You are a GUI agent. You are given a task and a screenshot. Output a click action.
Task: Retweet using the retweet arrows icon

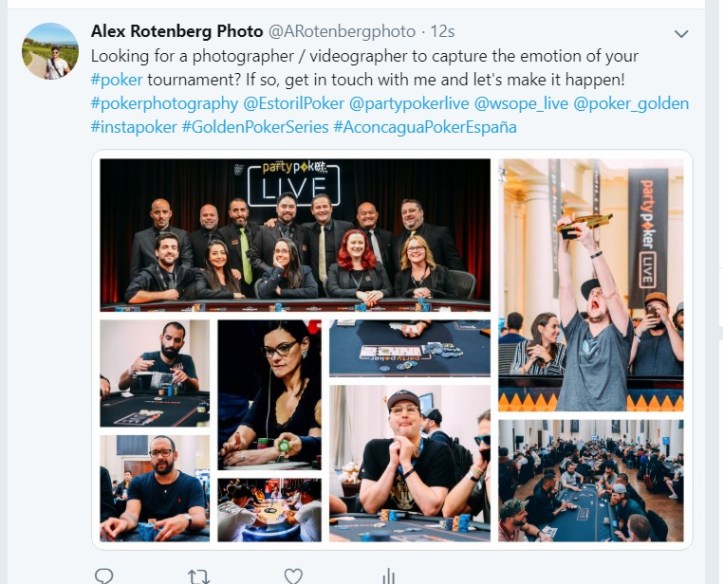coord(199,577)
